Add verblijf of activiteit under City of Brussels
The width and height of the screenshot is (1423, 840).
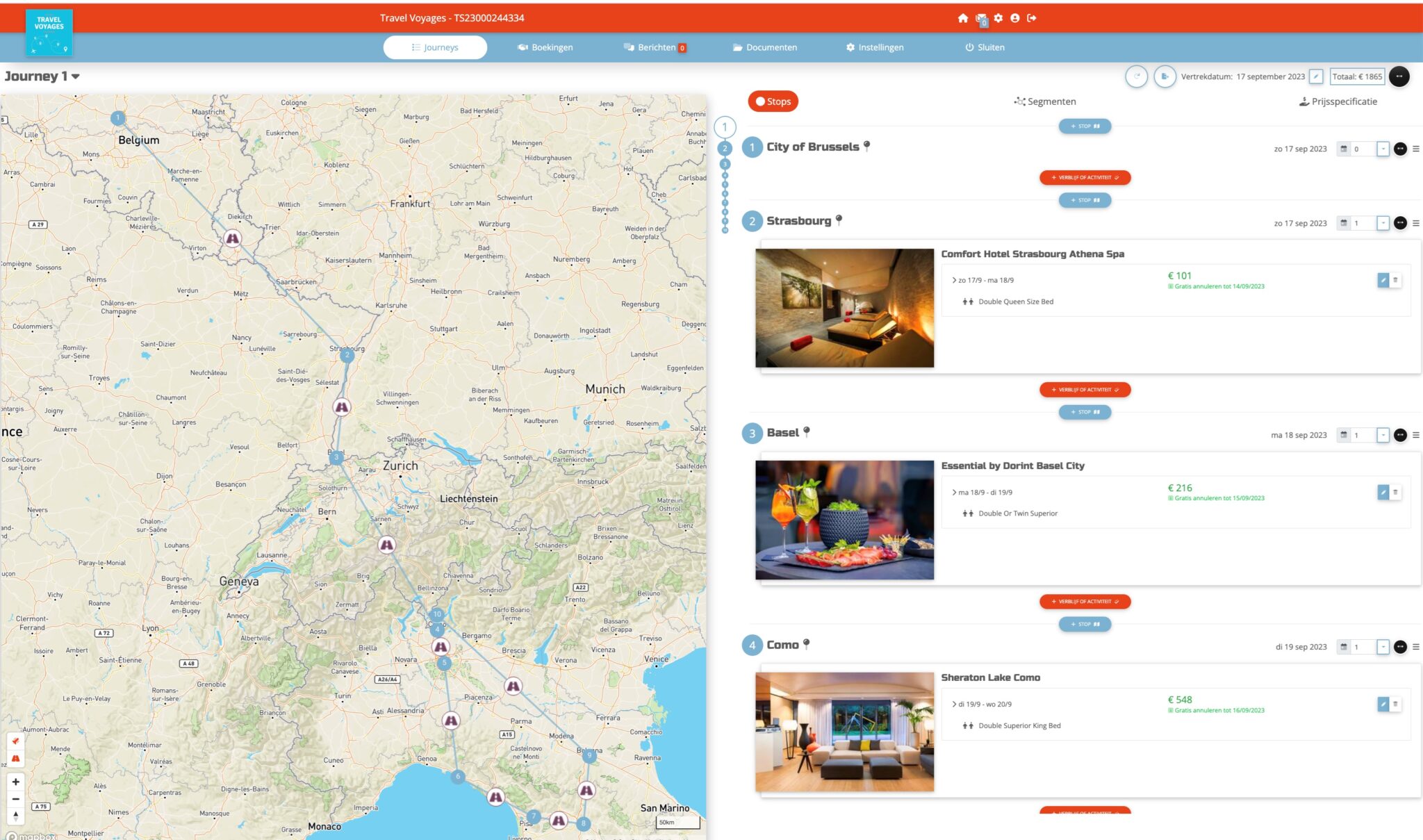click(x=1085, y=178)
